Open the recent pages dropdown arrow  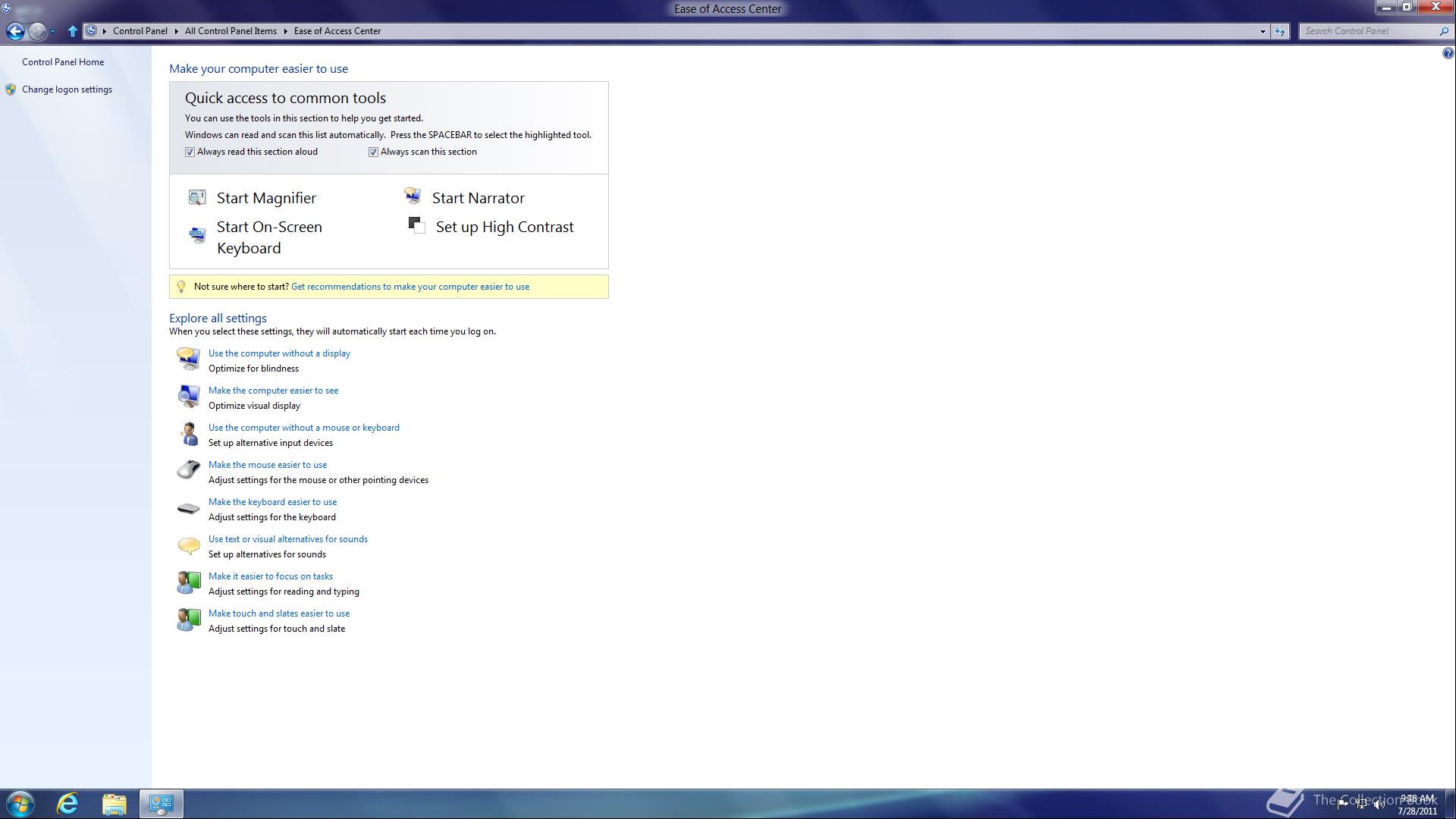(52, 32)
